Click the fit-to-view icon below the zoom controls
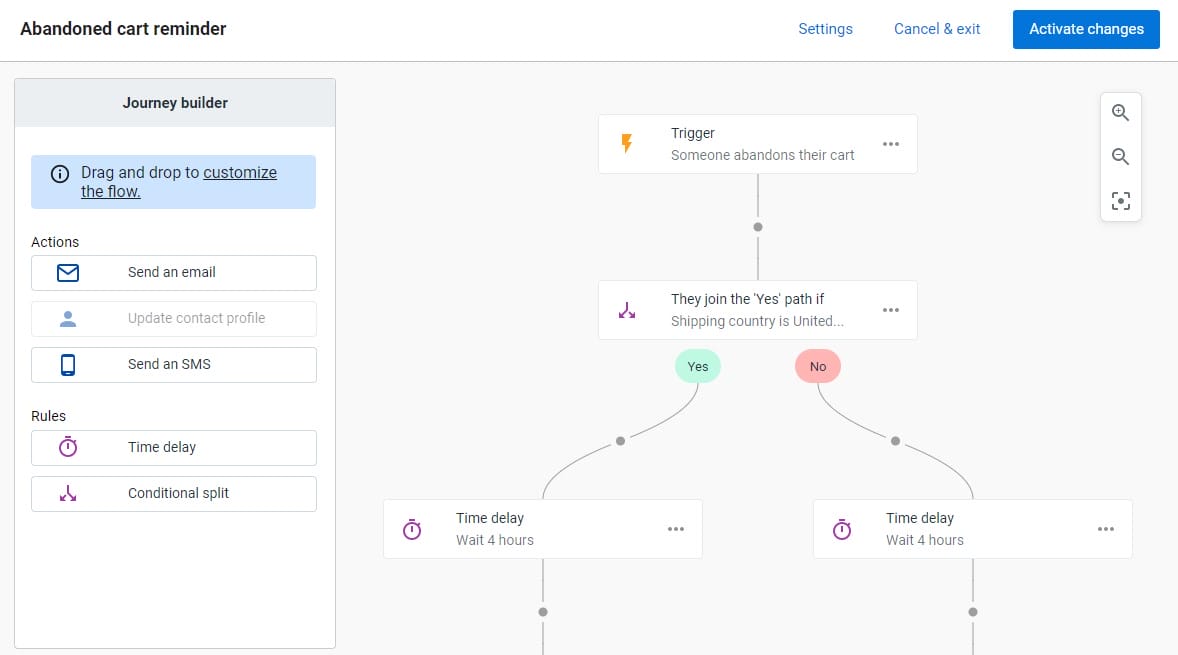Image resolution: width=1178 pixels, height=655 pixels. (1120, 200)
